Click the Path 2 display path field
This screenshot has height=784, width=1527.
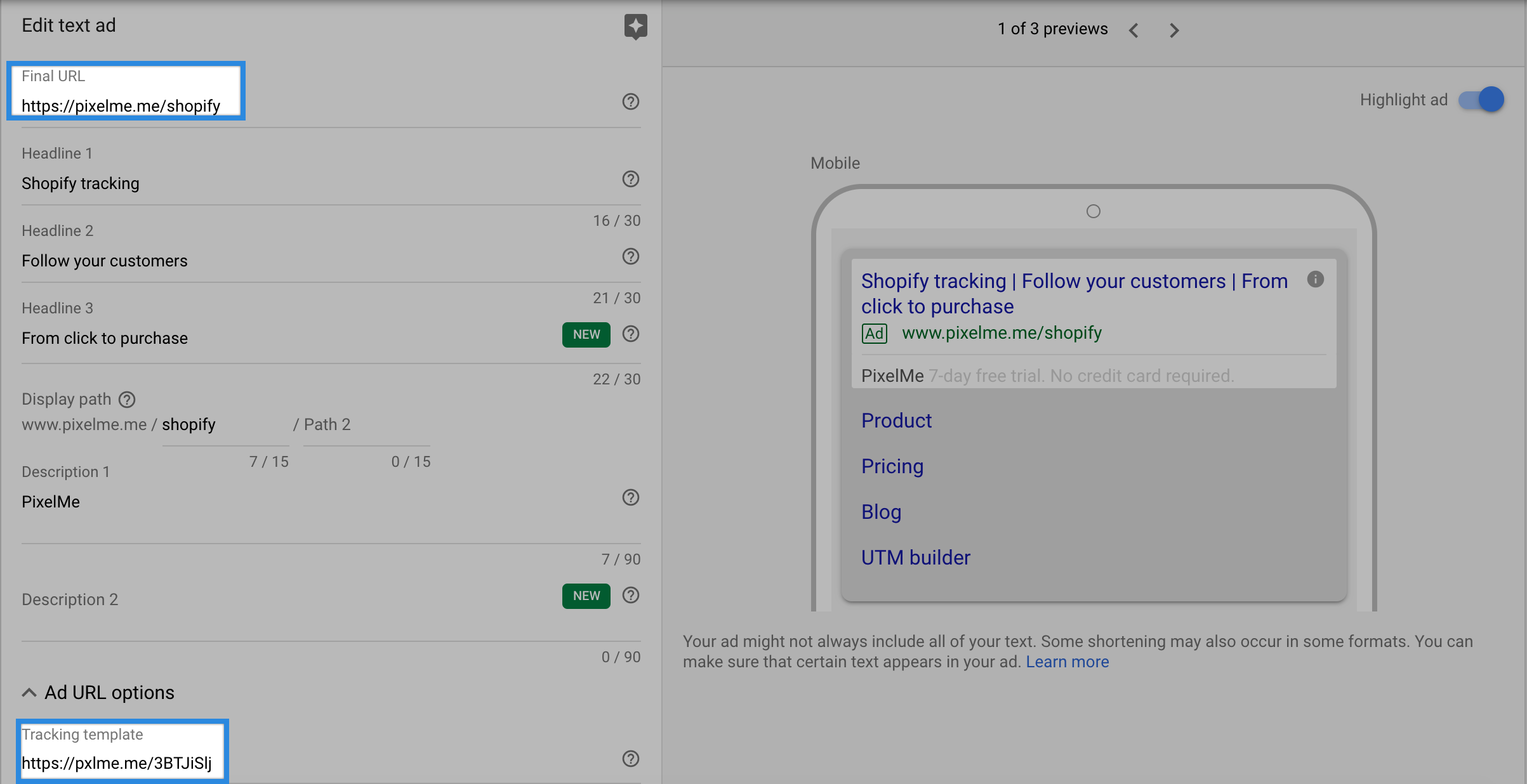point(366,425)
